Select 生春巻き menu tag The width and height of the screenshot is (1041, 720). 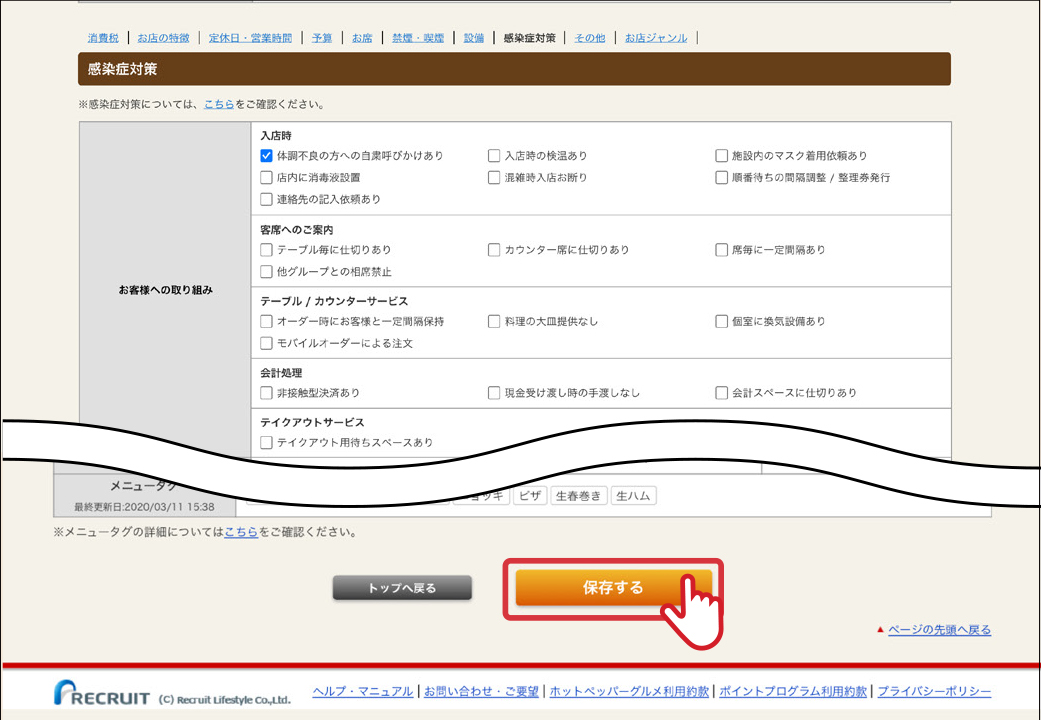[x=578, y=495]
